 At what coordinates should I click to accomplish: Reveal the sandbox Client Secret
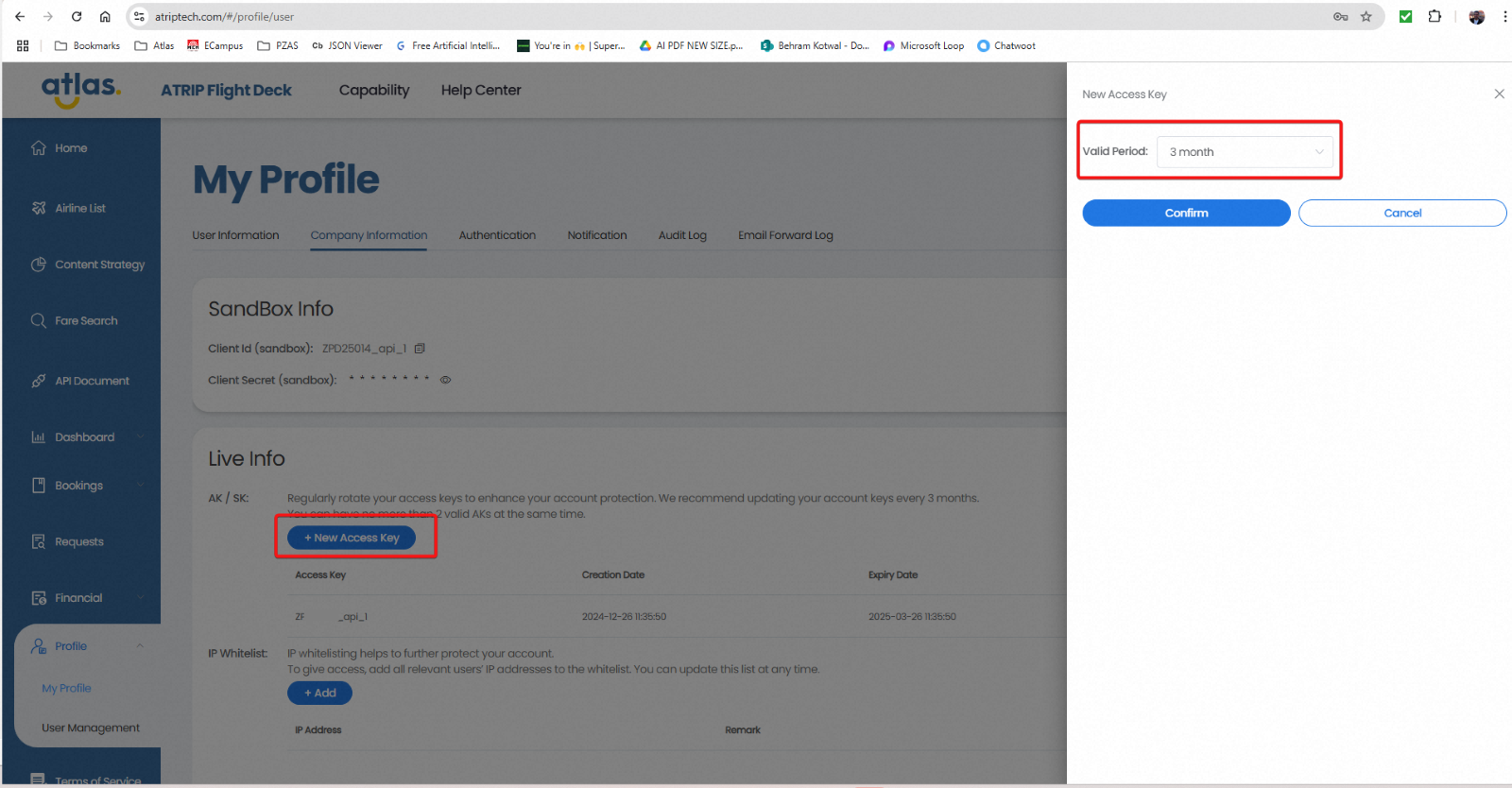[445, 380]
